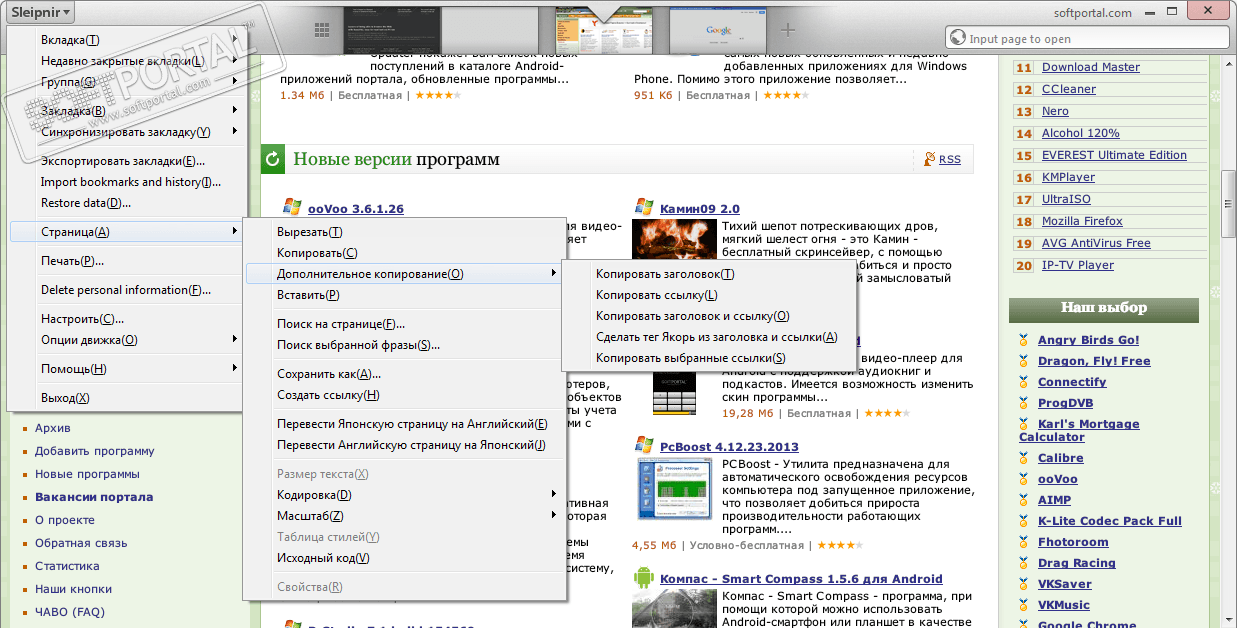Choose Создать ссылку menu entry
Screen dimensions: 1237x628
pyautogui.click(x=404, y=395)
